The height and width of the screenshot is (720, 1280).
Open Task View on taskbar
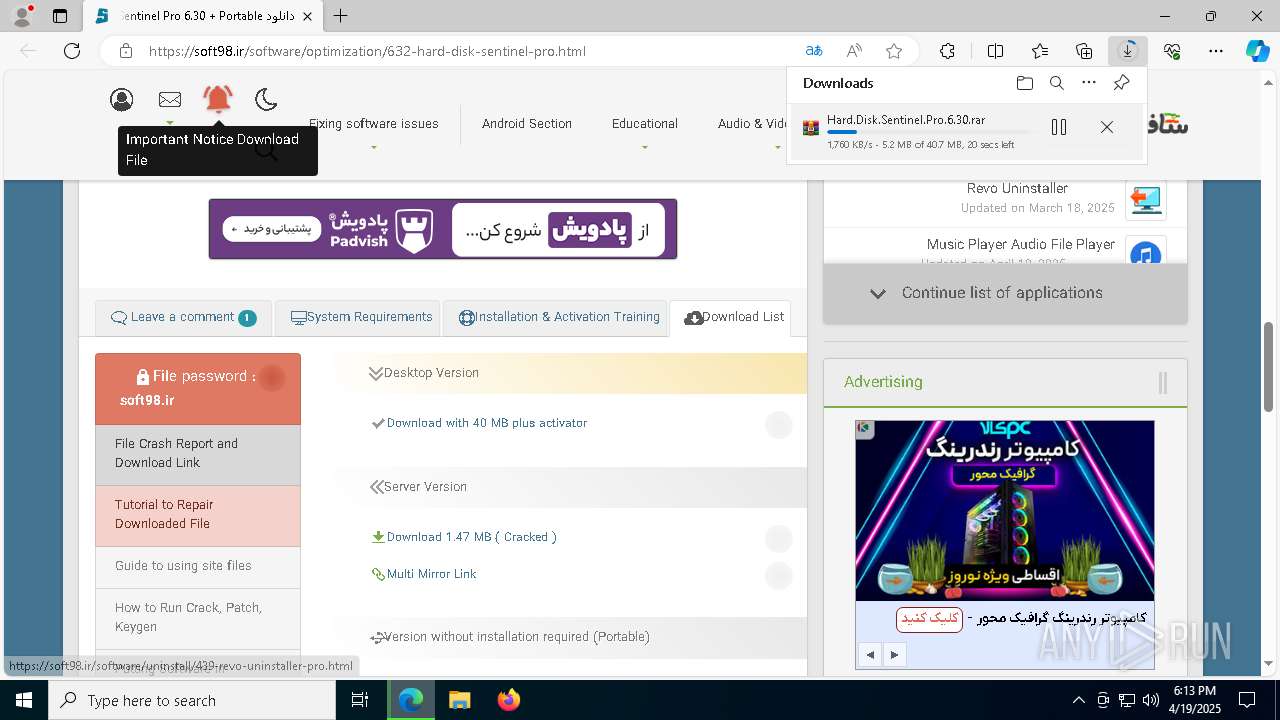coord(361,700)
